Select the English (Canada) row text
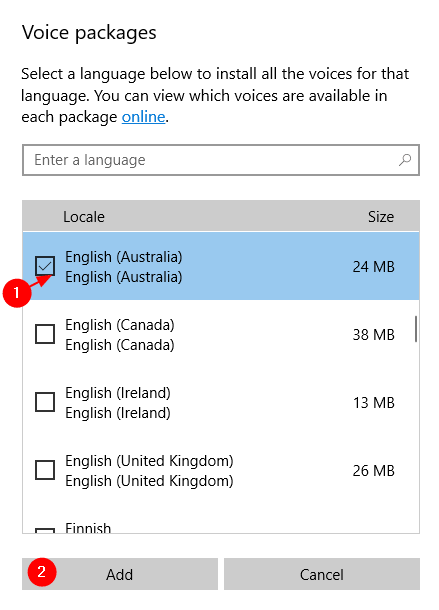 [x=120, y=335]
